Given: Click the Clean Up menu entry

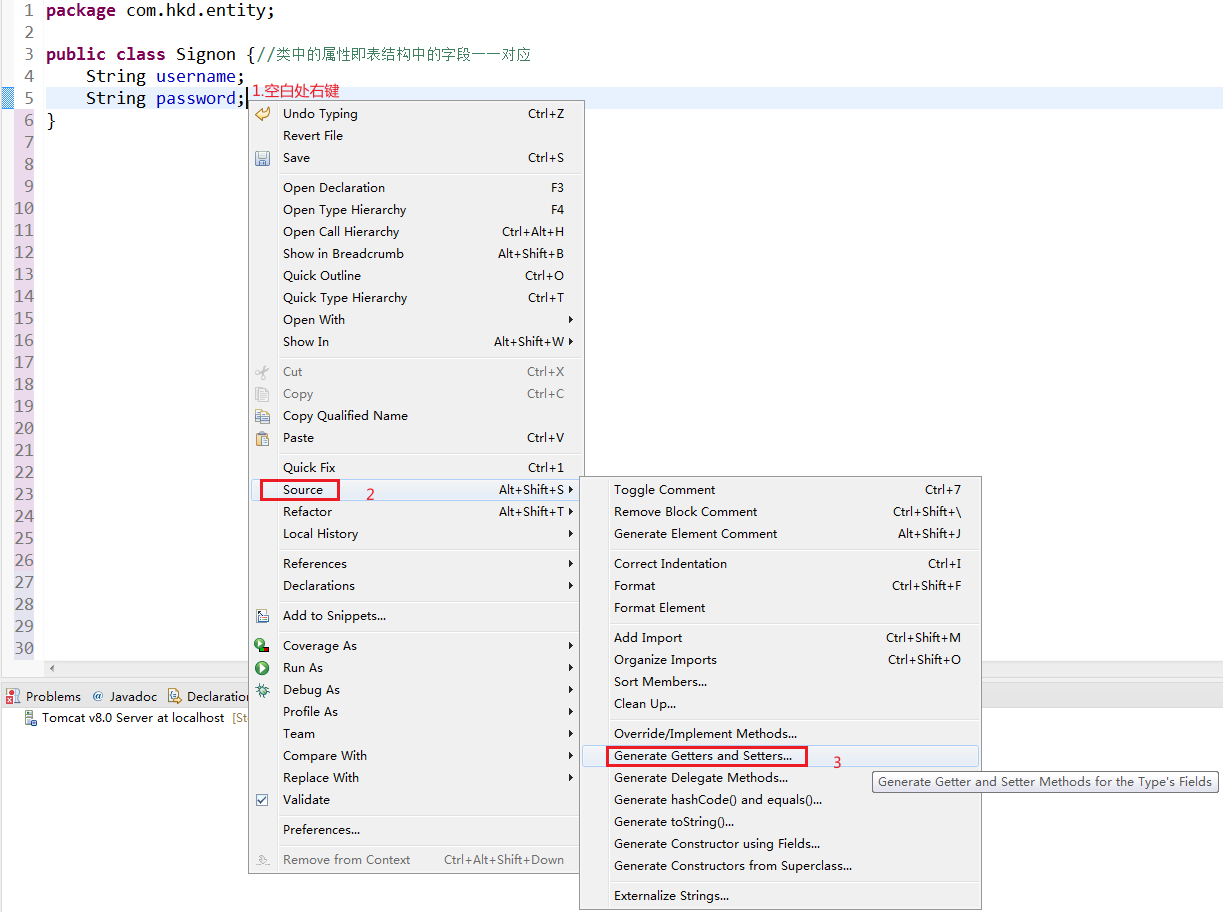Looking at the screenshot, I should coord(640,703).
